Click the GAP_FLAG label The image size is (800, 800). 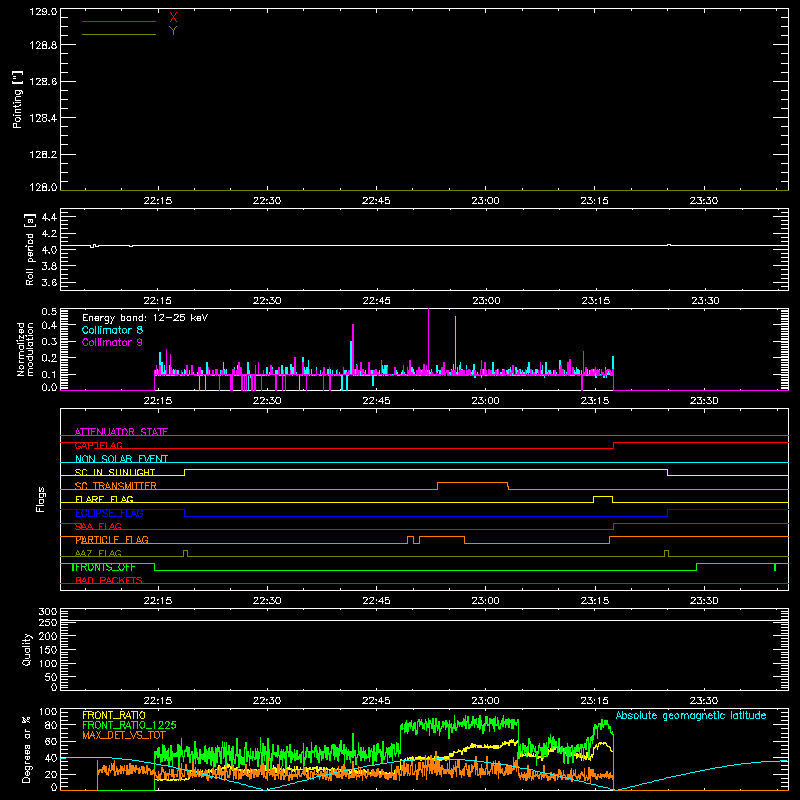(x=98, y=445)
